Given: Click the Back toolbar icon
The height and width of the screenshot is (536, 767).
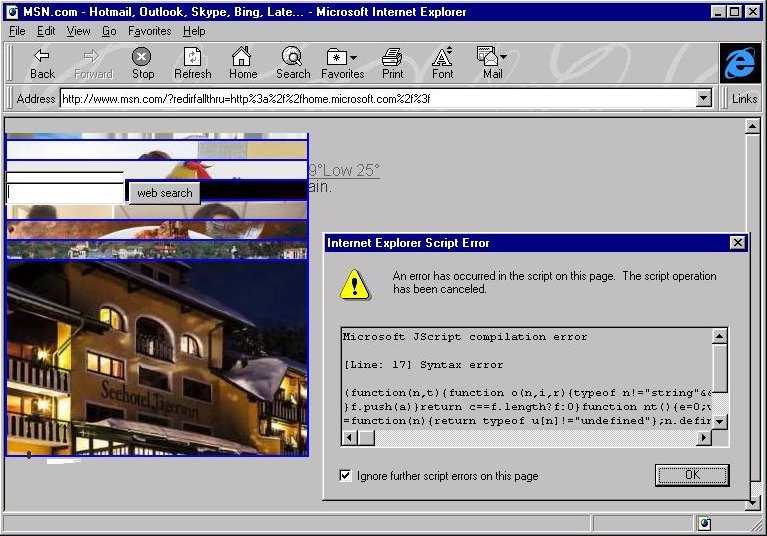Looking at the screenshot, I should [42, 62].
